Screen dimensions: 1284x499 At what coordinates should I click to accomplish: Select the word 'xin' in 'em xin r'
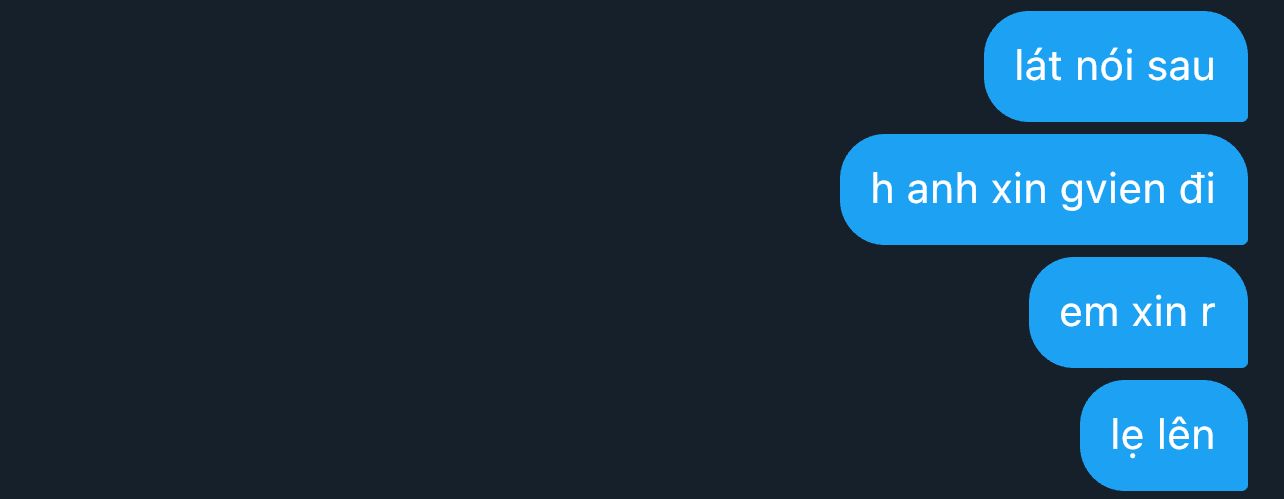click(x=1158, y=312)
